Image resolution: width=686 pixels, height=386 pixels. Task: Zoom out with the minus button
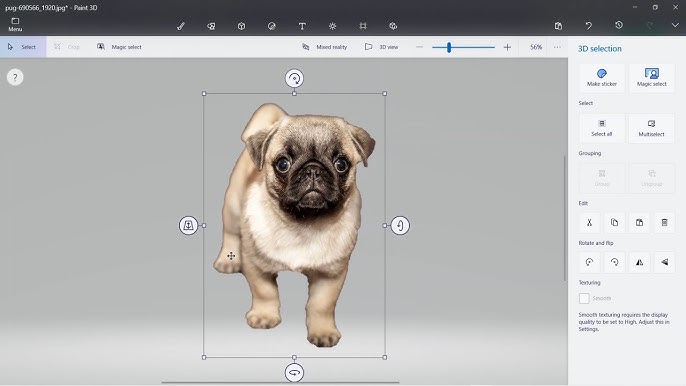pos(419,47)
